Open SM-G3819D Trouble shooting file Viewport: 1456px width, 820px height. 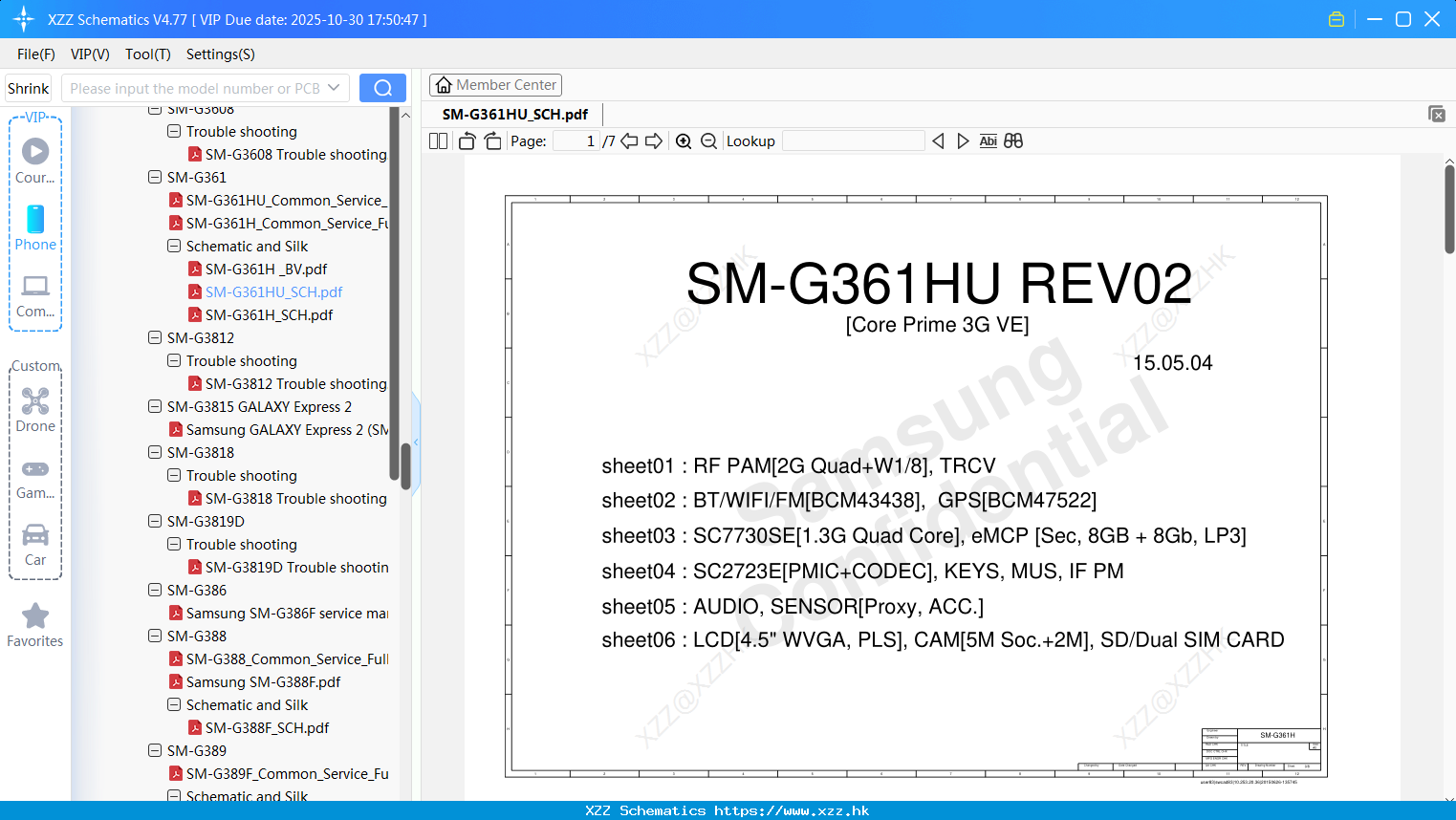click(288, 567)
